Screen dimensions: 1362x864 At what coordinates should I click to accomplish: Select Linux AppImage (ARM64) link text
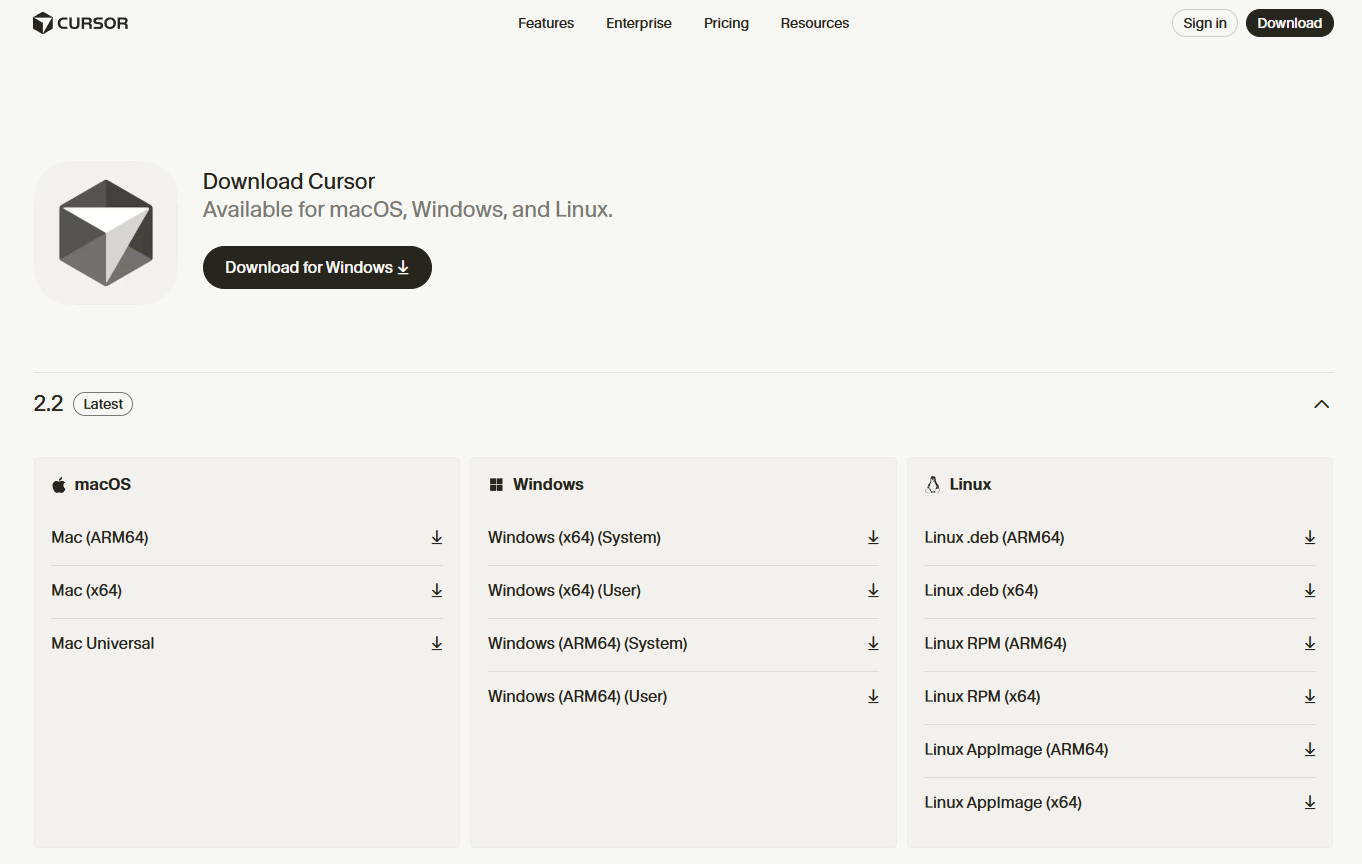point(1017,750)
